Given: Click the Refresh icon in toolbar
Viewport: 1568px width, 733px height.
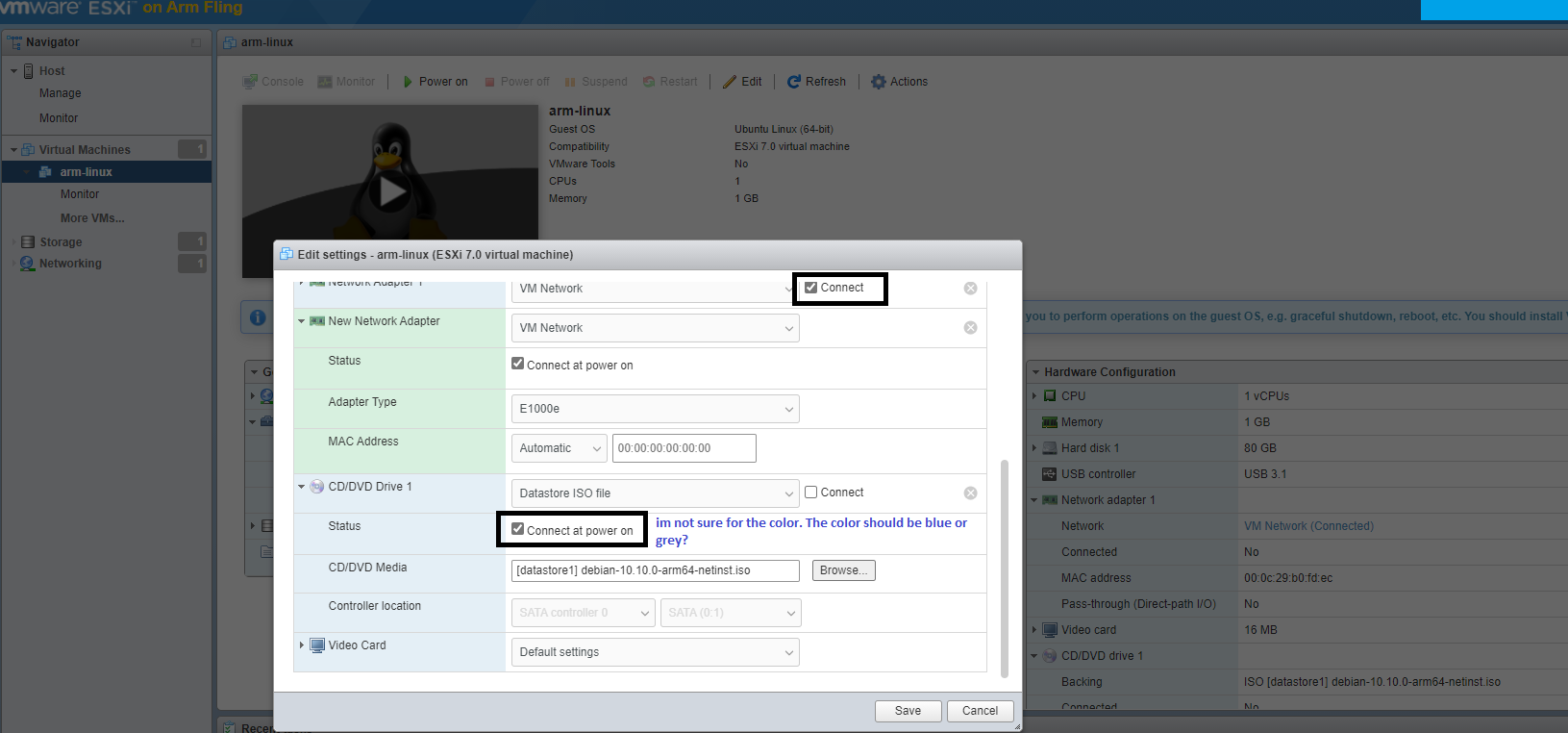Looking at the screenshot, I should click(794, 82).
